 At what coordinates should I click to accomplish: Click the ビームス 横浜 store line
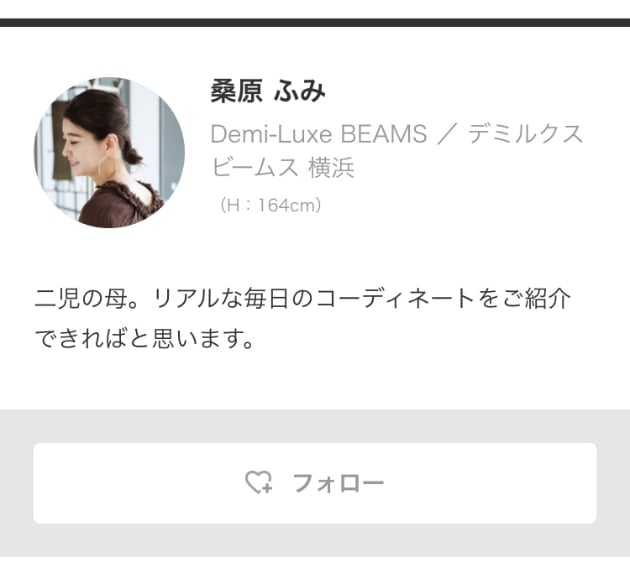(283, 167)
